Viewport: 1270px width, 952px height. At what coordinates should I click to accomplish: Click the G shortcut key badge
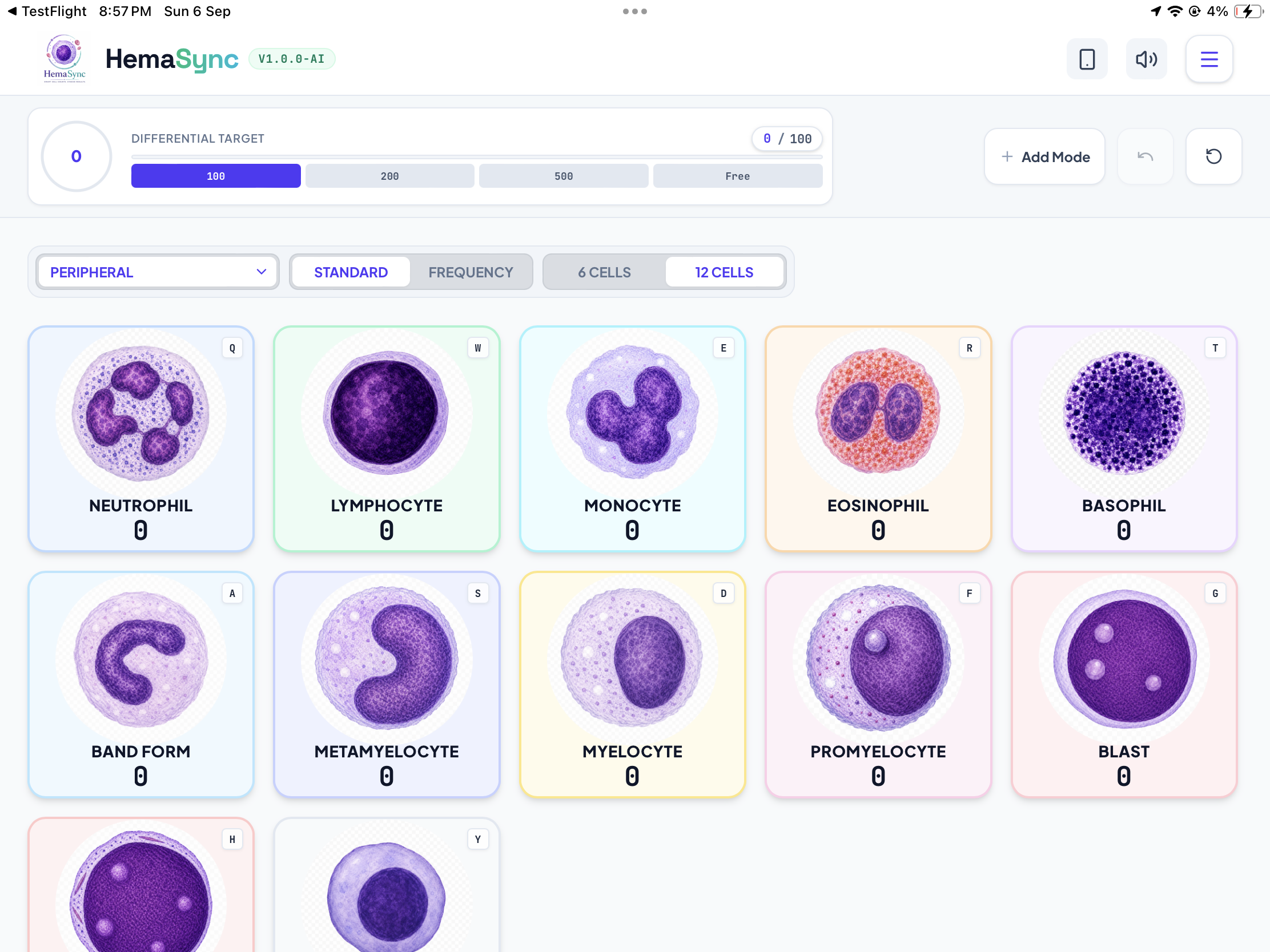pos(1215,594)
